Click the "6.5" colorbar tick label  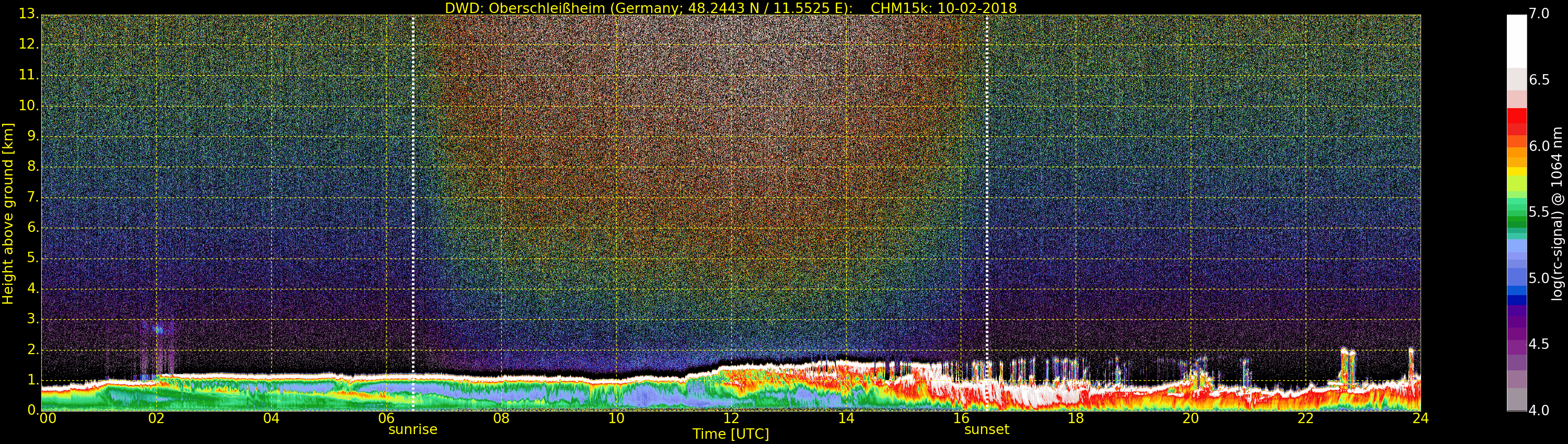[x=1539, y=80]
